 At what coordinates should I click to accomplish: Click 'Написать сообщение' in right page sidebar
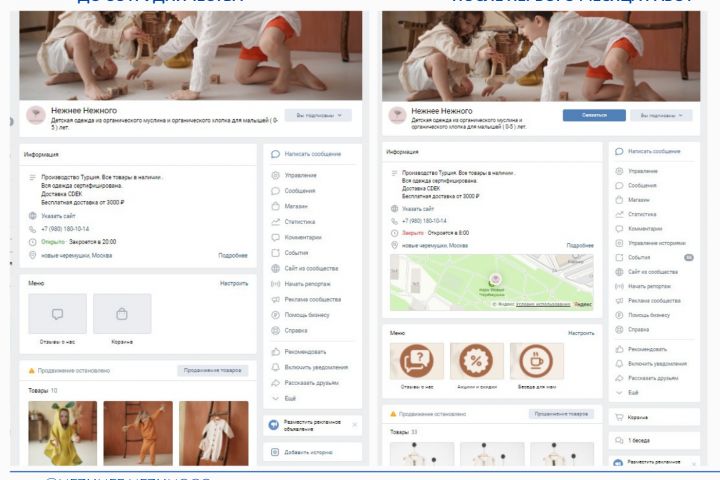click(654, 152)
